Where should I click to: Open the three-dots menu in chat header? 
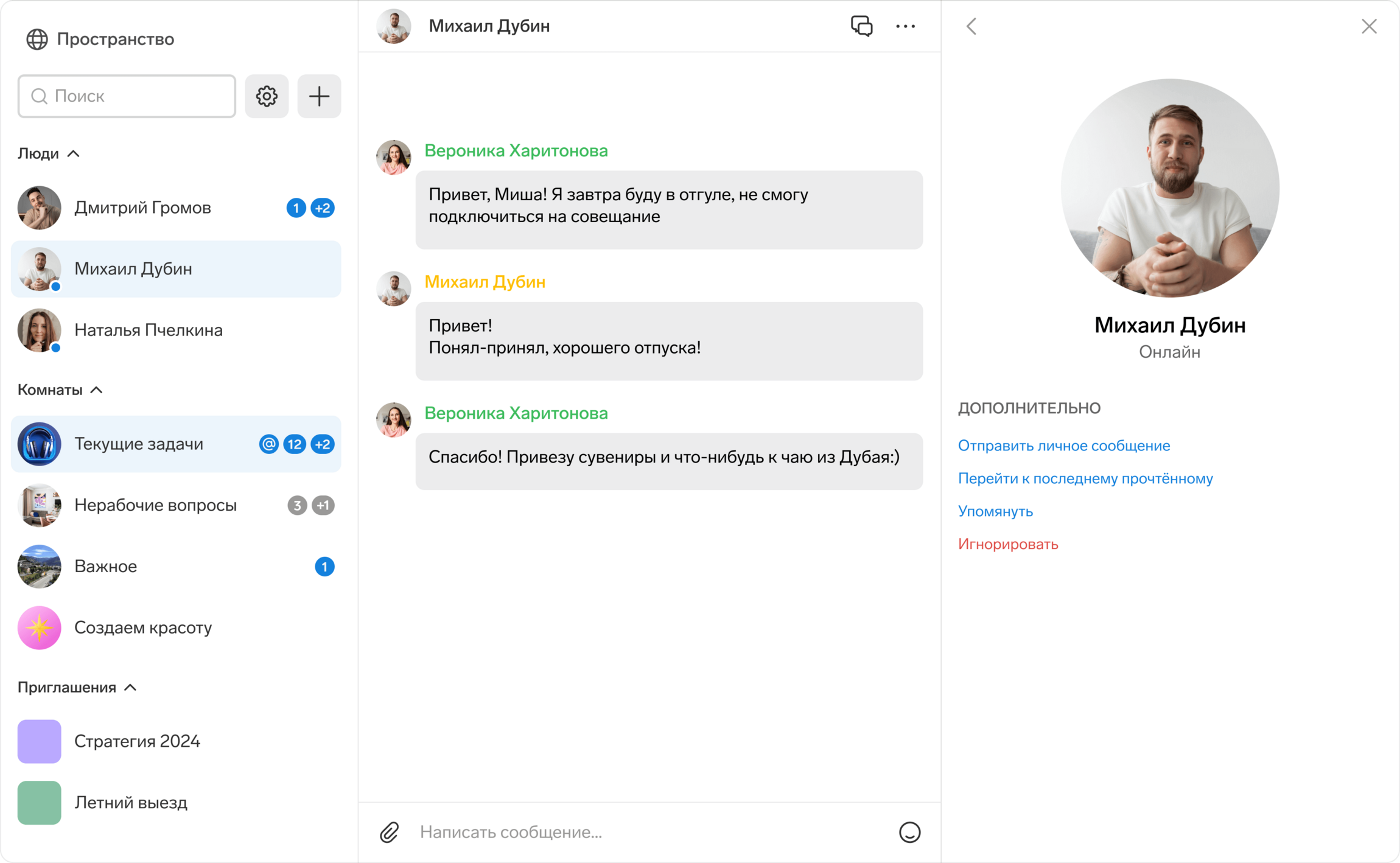coord(905,26)
